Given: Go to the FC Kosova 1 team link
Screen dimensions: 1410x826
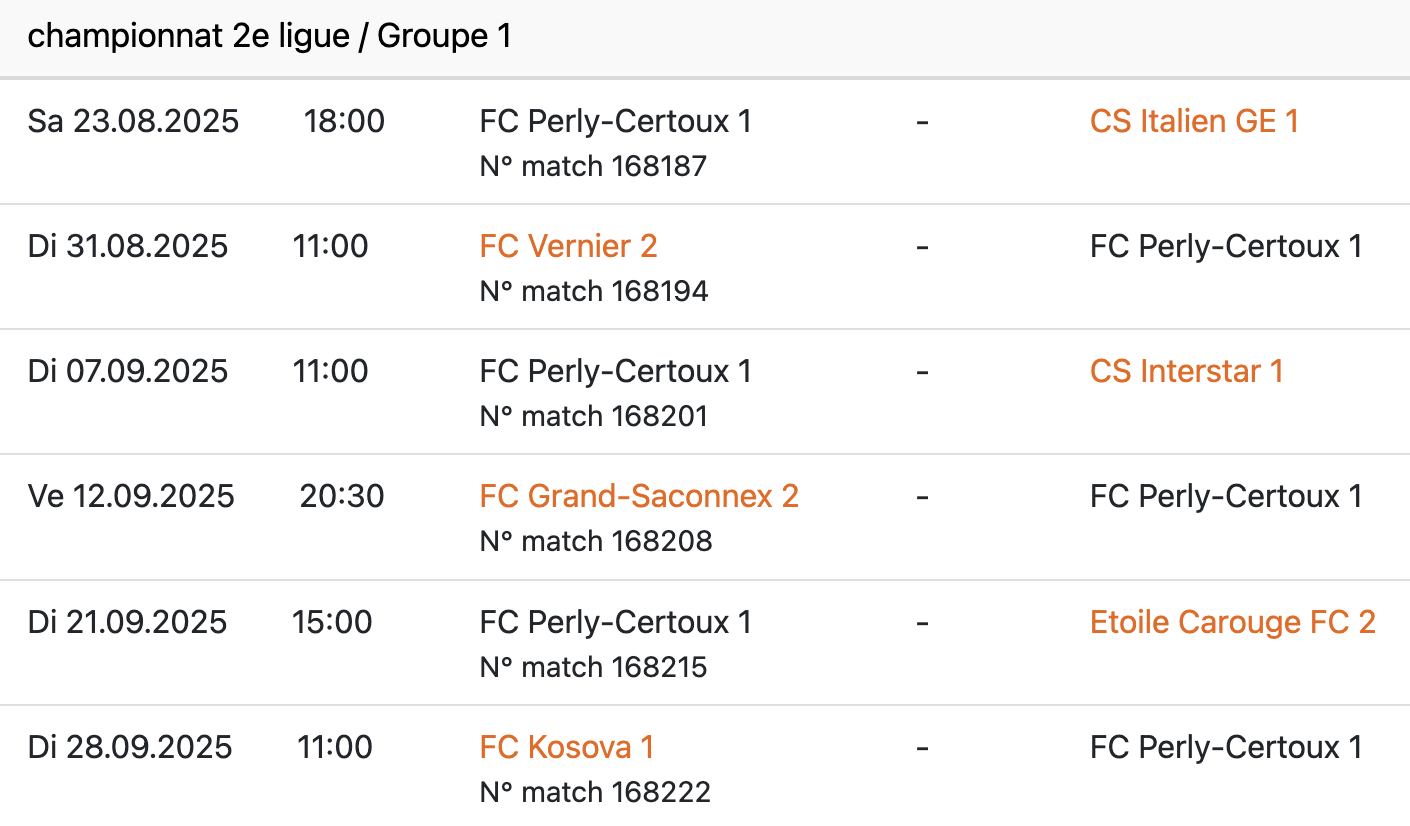Looking at the screenshot, I should click(x=566, y=747).
